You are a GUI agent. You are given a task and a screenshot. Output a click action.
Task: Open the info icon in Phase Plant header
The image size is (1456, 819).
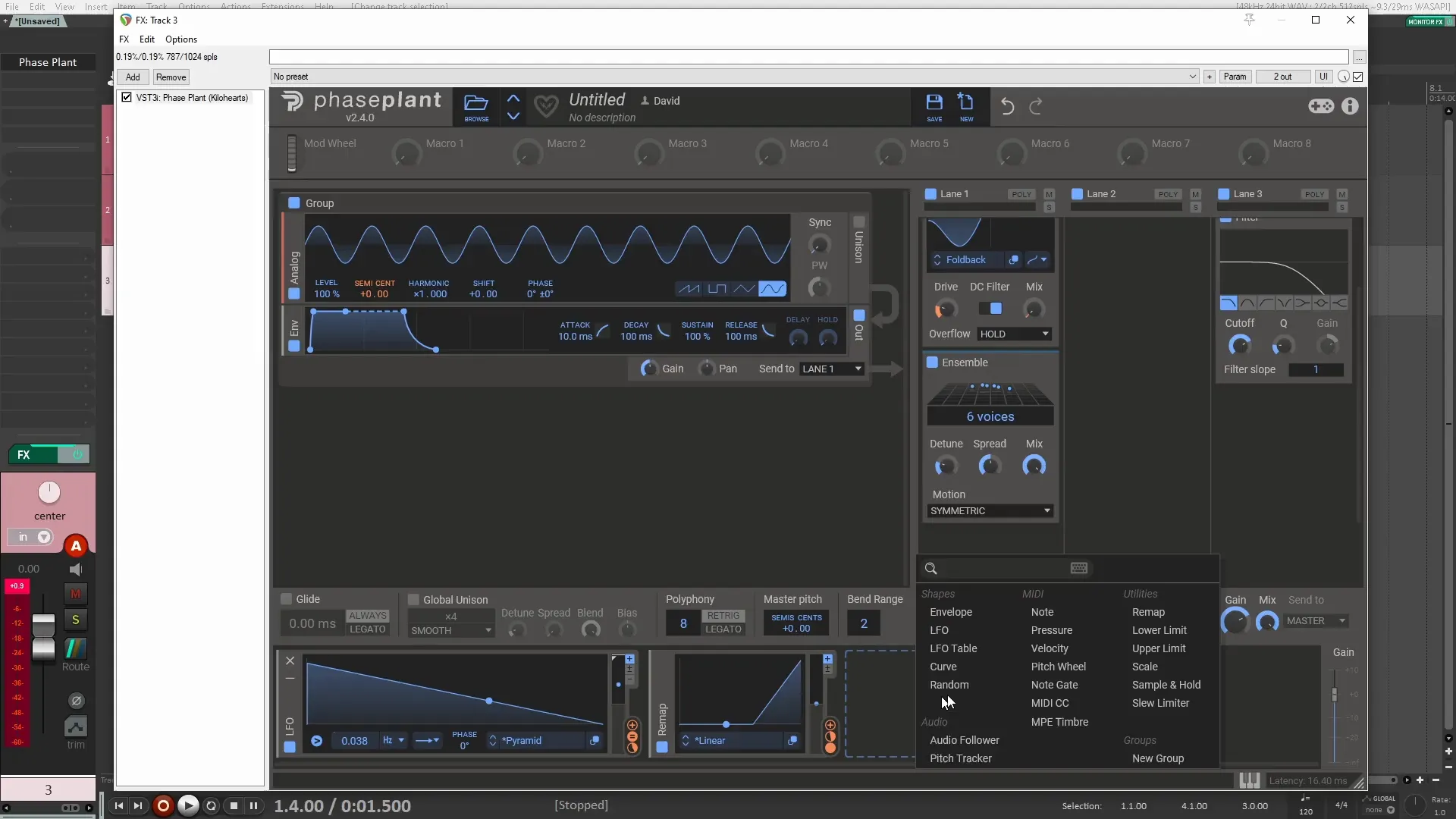coord(1350,106)
